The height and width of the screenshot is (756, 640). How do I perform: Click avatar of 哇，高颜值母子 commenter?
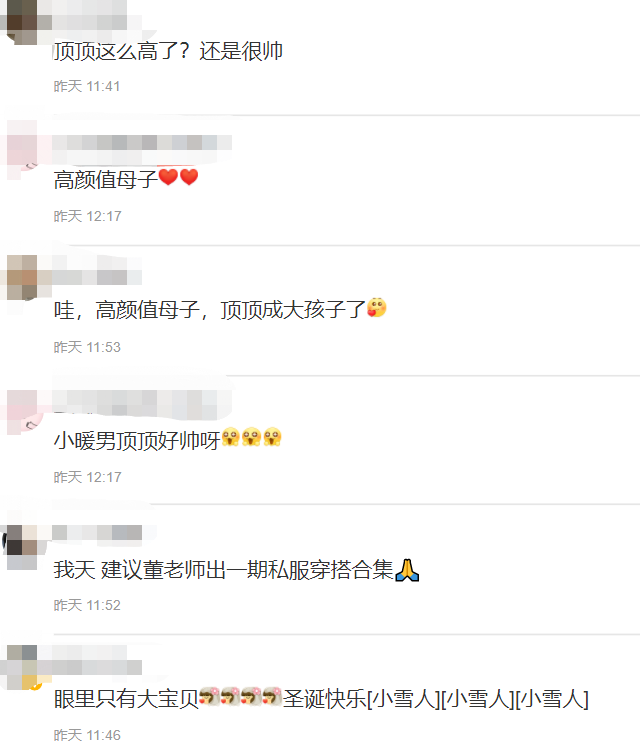22,278
